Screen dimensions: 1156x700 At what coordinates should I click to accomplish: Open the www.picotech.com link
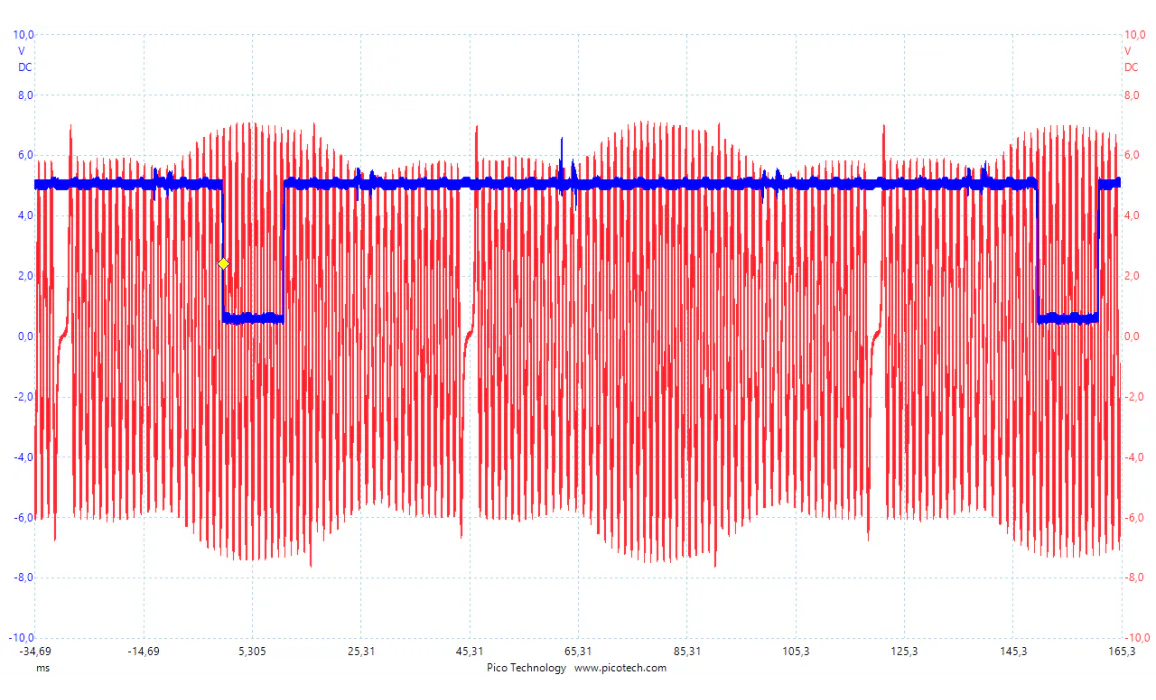coord(620,668)
